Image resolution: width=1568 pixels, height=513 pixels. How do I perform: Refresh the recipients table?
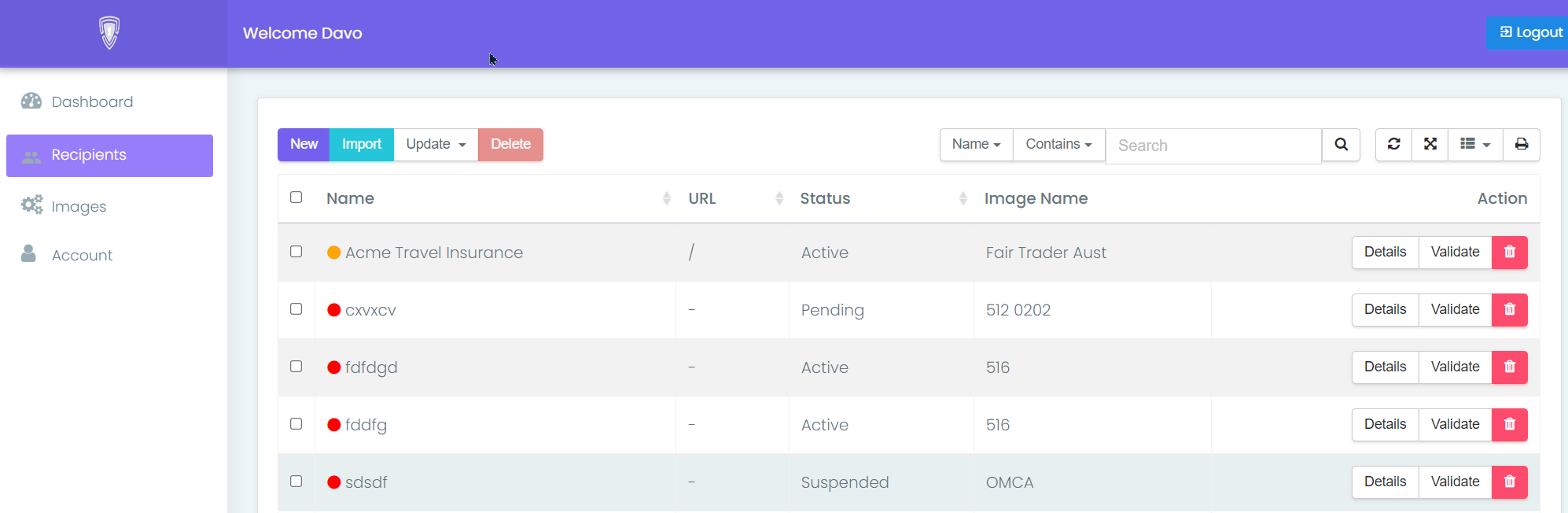[1393, 145]
